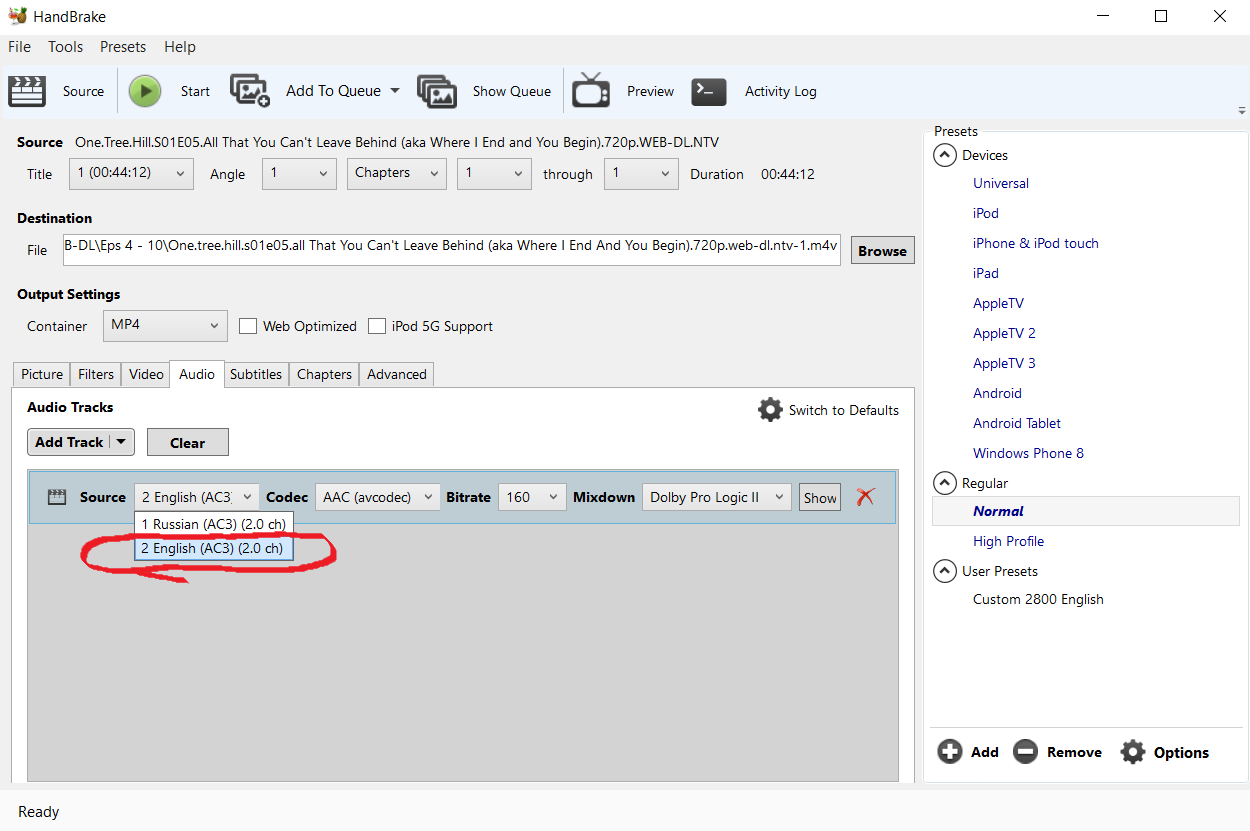Screen dimensions: 1250x831
Task: Select the Android preset
Action: click(x=997, y=393)
